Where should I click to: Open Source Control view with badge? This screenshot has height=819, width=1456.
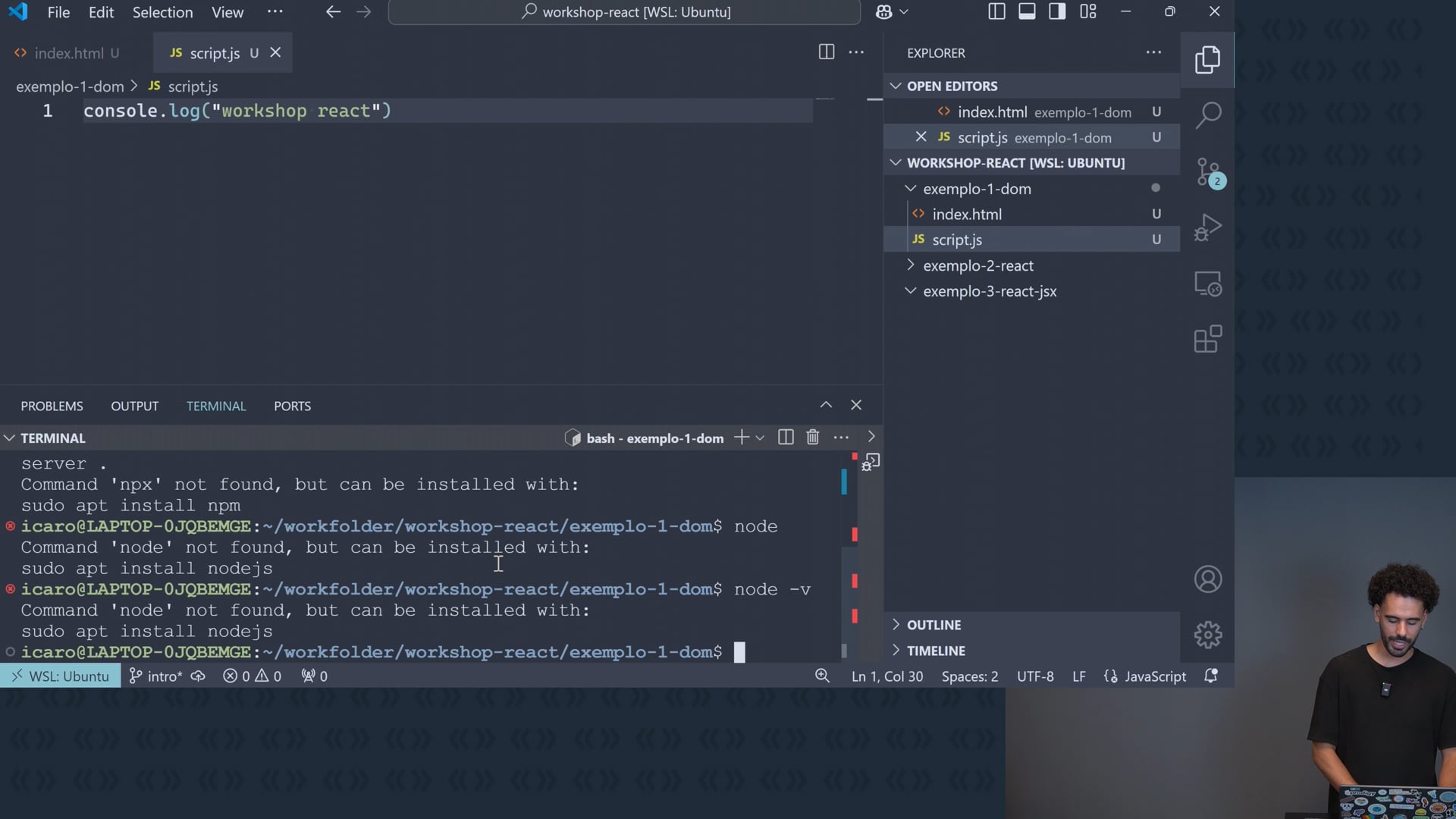(x=1207, y=172)
